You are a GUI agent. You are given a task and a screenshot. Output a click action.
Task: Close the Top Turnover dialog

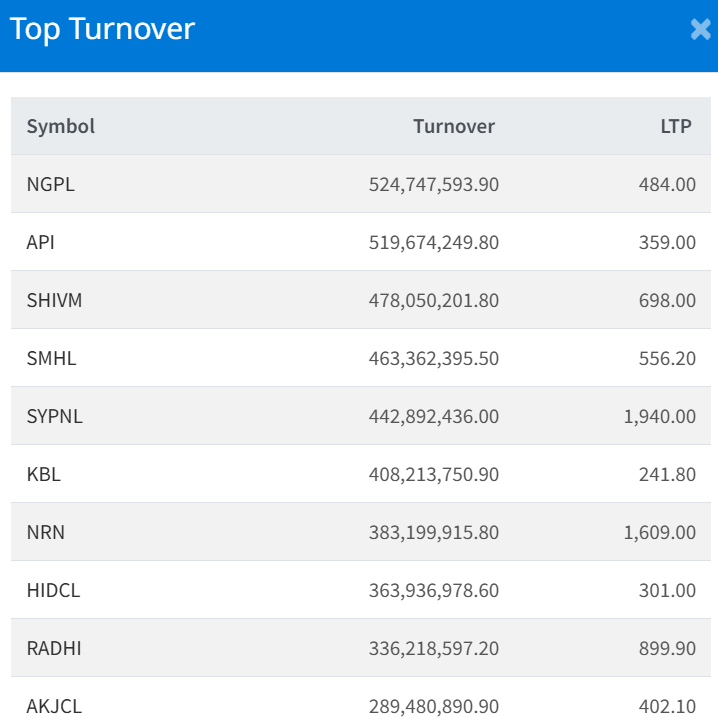(700, 29)
